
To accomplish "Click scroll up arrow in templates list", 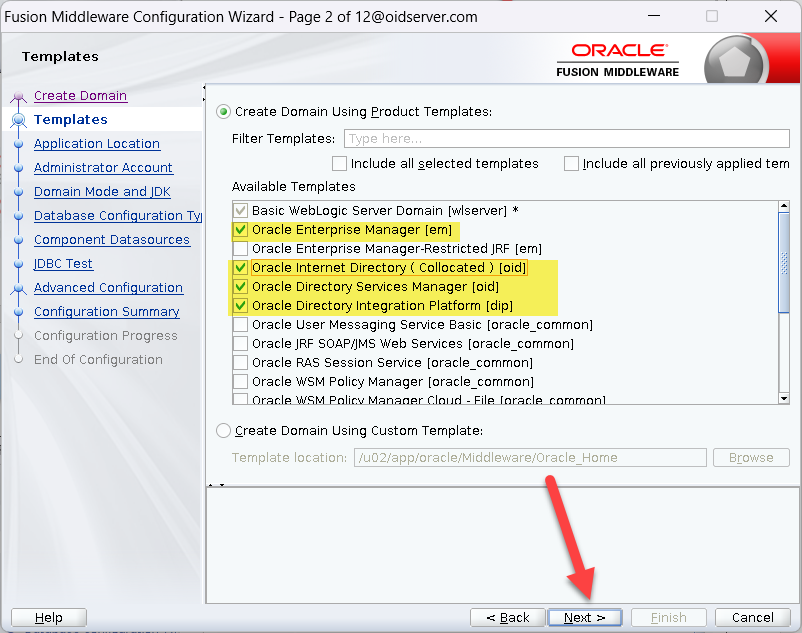I will pos(784,210).
